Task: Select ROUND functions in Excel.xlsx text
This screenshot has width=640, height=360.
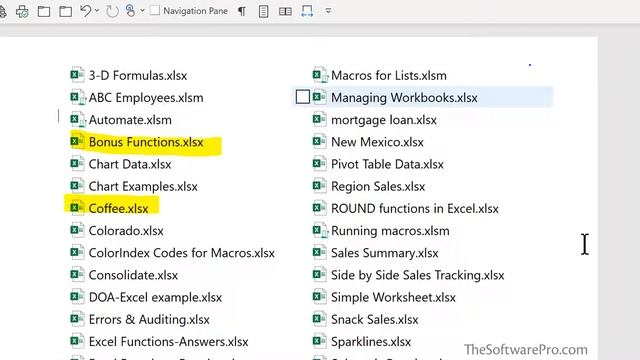Action: click(415, 209)
